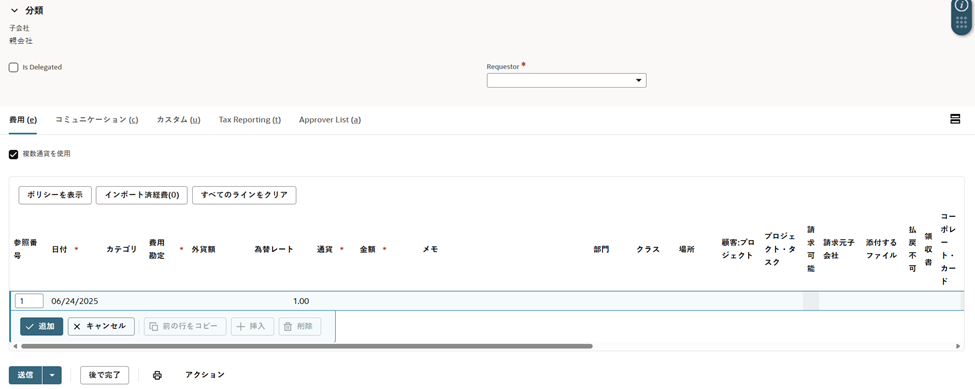Click the クラス column header
The height and width of the screenshot is (389, 975).
click(x=648, y=249)
